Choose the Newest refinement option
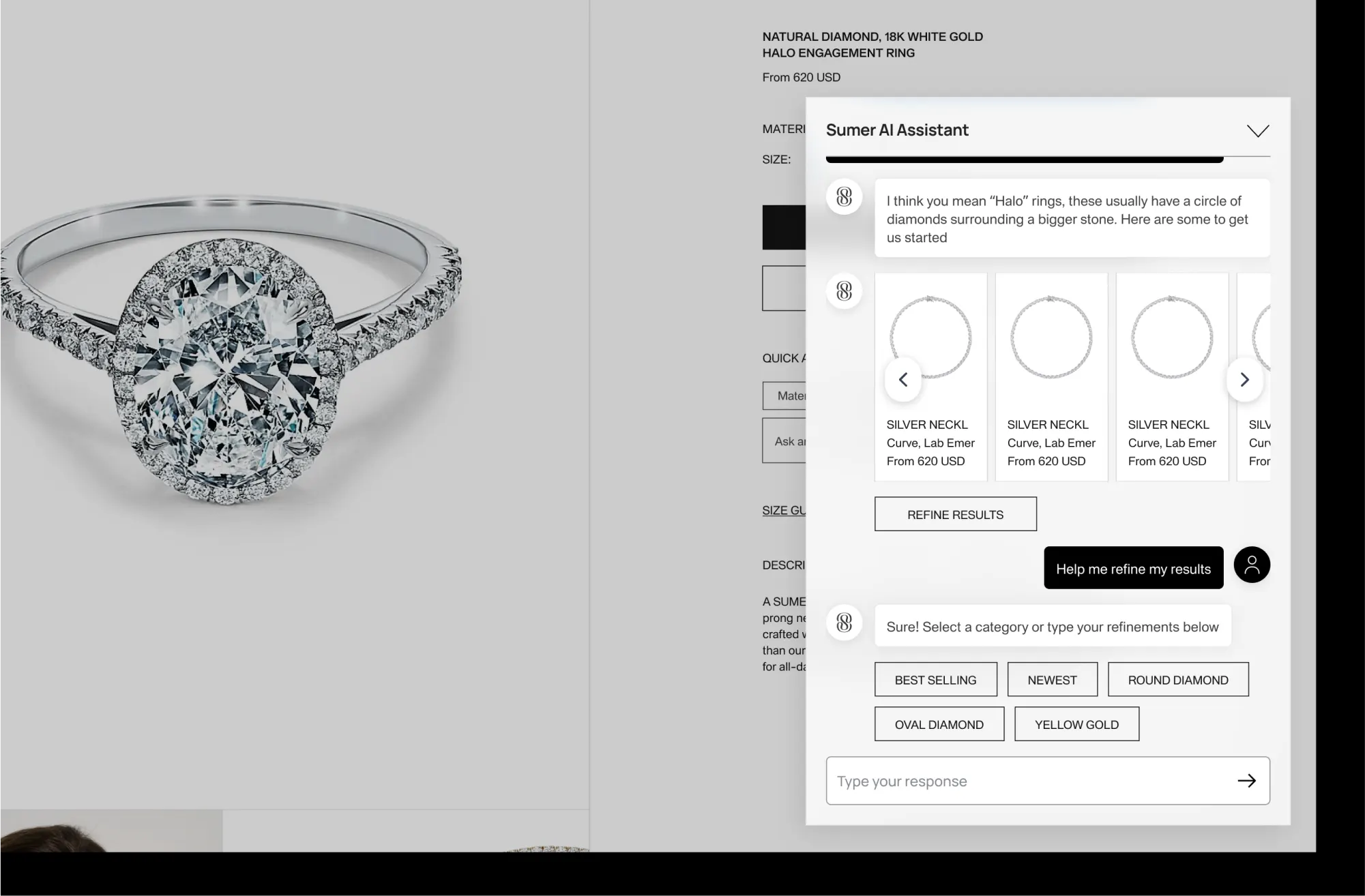 1052,680
